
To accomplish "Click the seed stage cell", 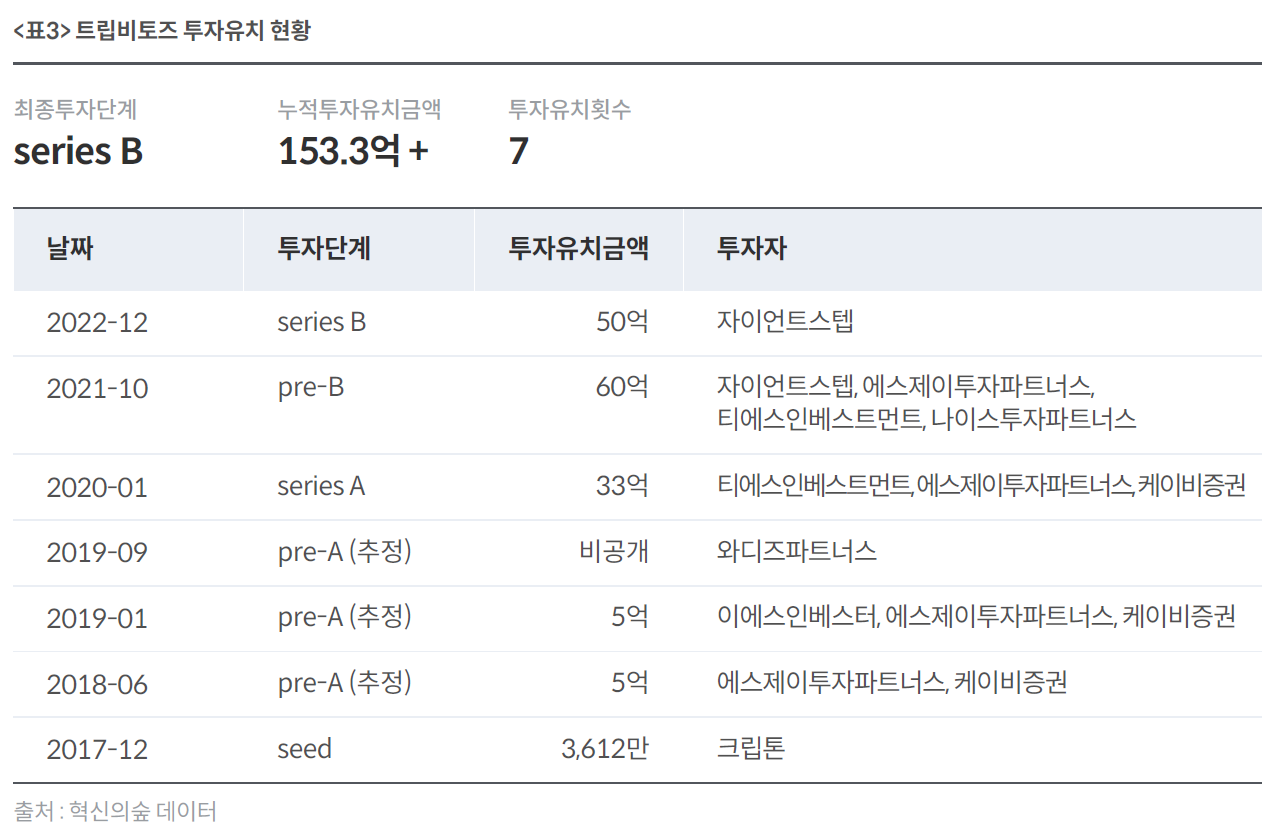I will click(305, 749).
